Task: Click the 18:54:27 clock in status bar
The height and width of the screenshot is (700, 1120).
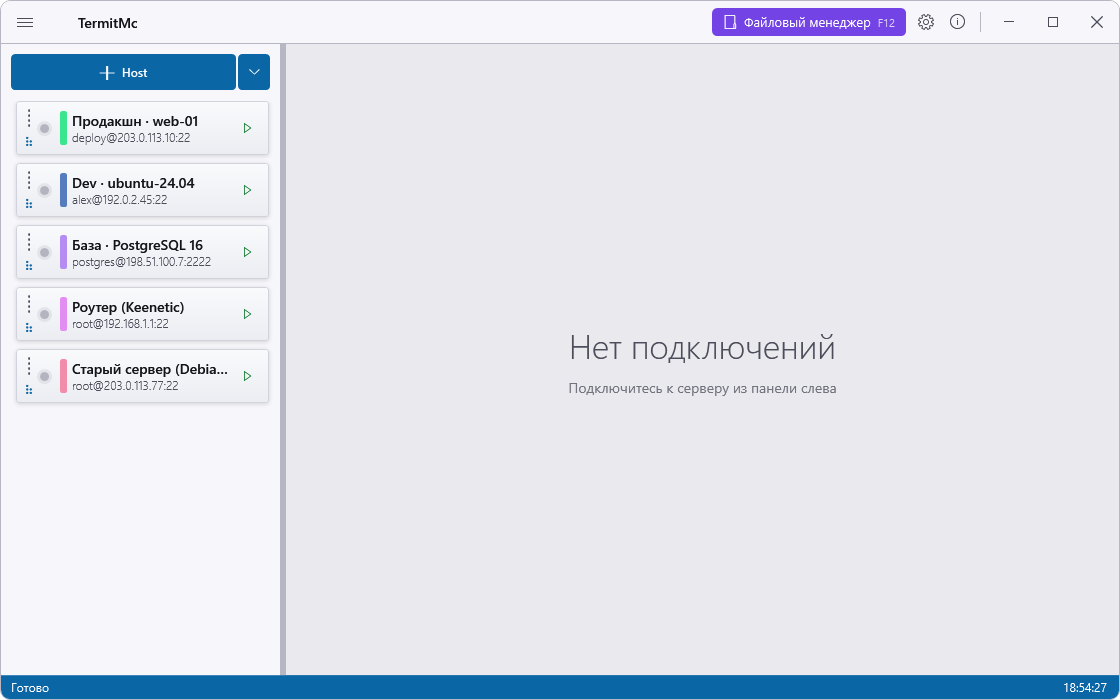Action: 1085,688
